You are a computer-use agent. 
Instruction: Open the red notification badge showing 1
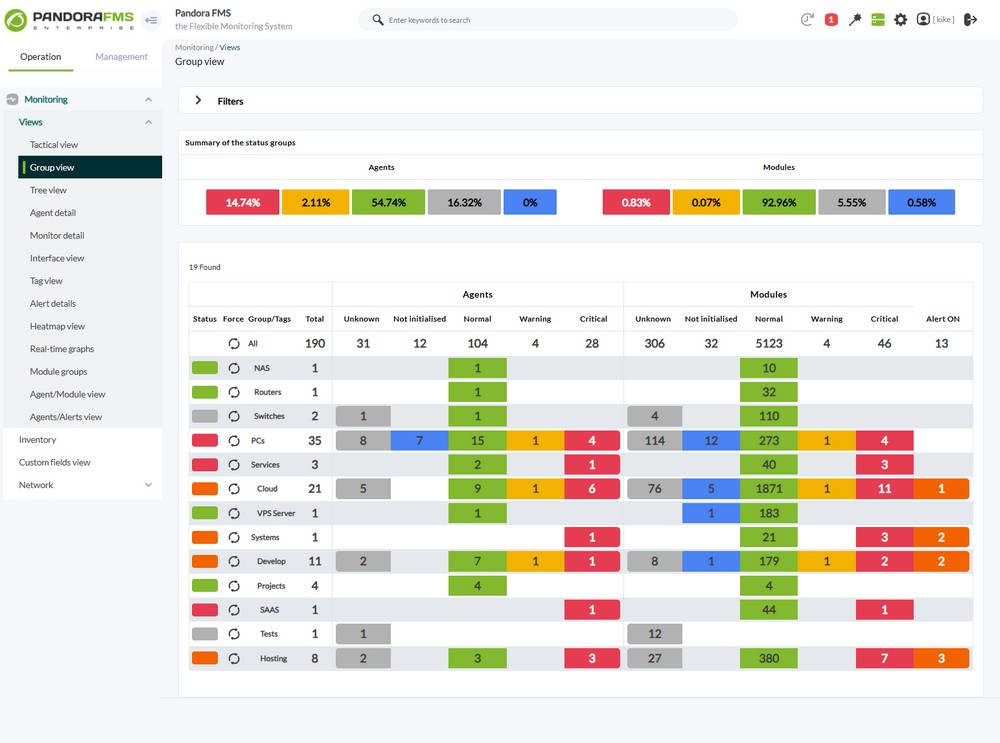[x=831, y=20]
